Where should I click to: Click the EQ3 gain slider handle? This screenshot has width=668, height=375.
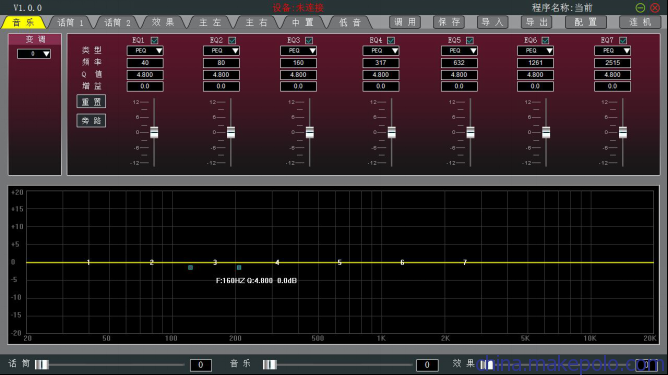310,132
